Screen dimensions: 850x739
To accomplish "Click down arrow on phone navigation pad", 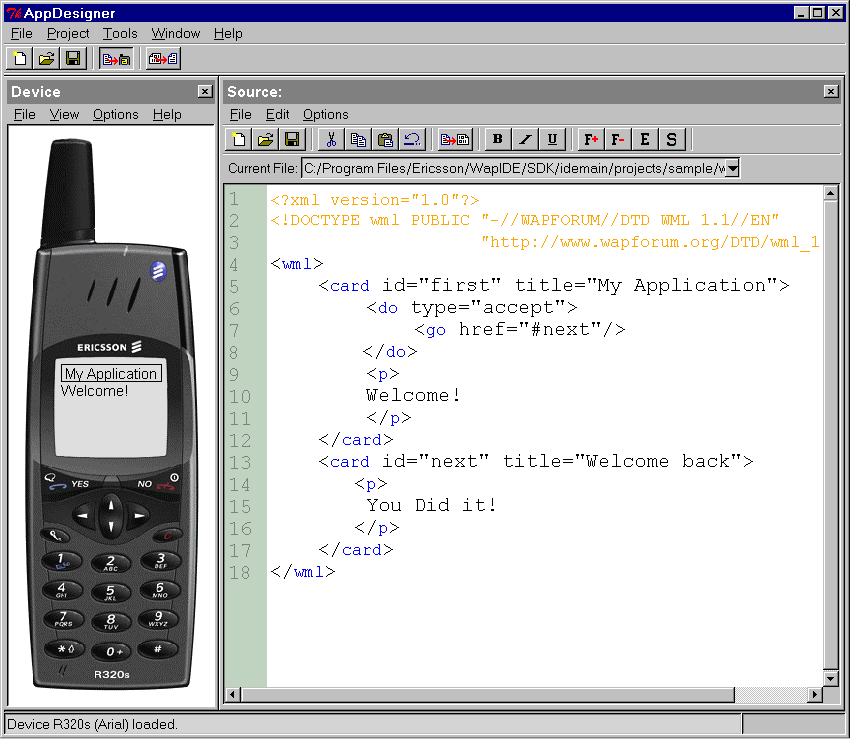I will click(x=111, y=526).
